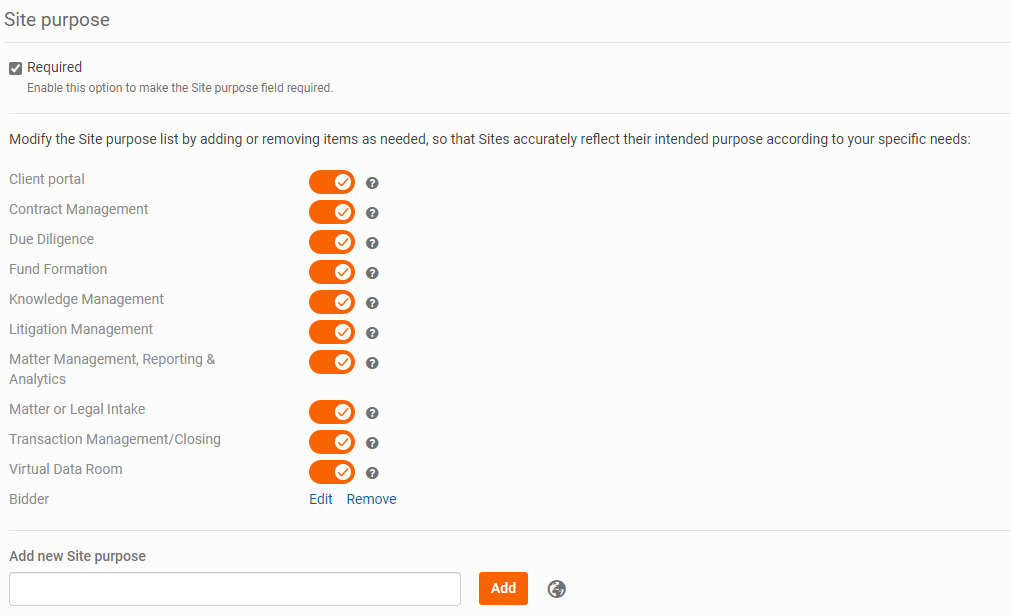Focus the Add new Site purpose field

[235, 589]
